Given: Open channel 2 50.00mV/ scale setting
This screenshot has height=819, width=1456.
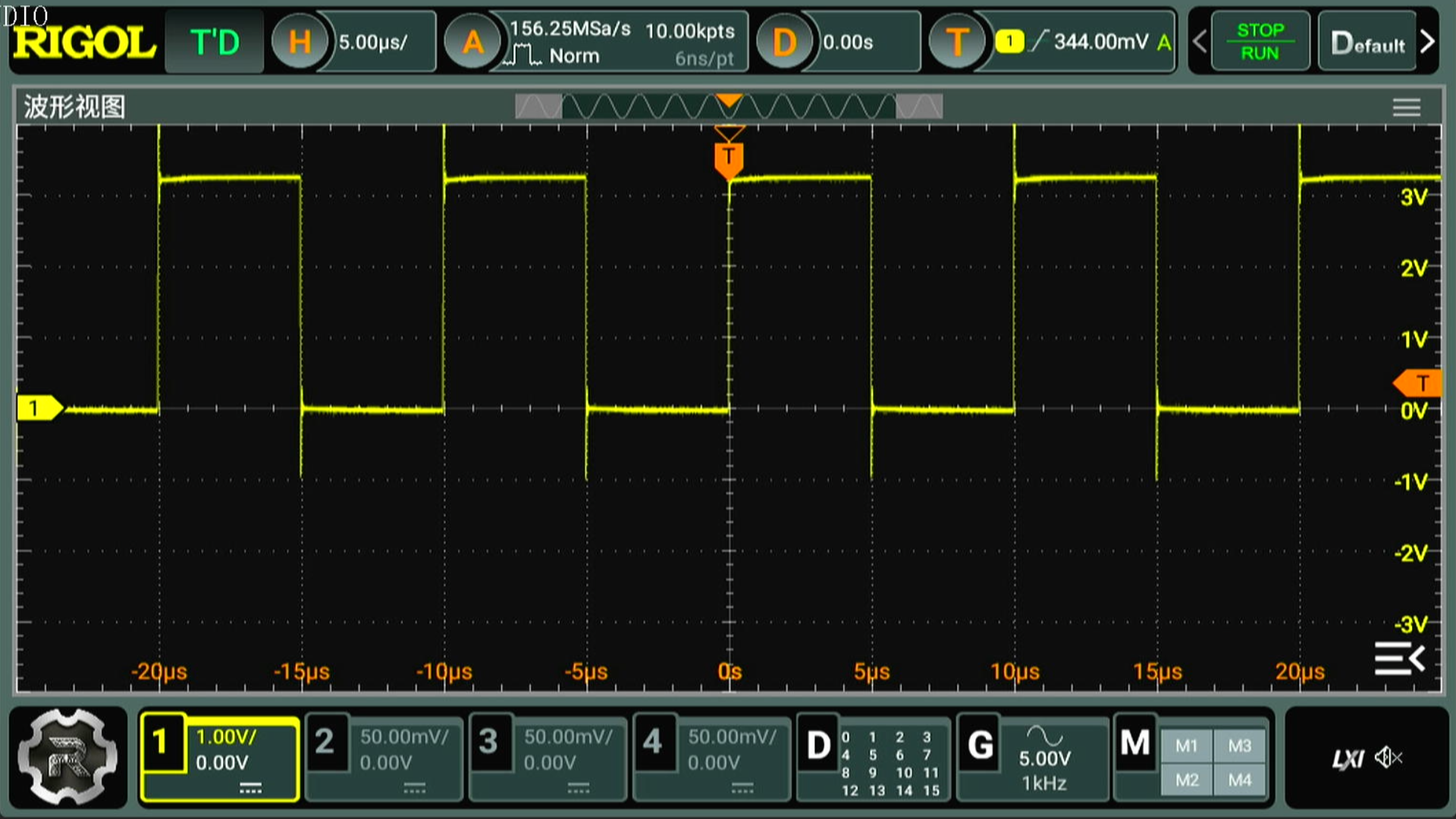Looking at the screenshot, I should point(404,736).
